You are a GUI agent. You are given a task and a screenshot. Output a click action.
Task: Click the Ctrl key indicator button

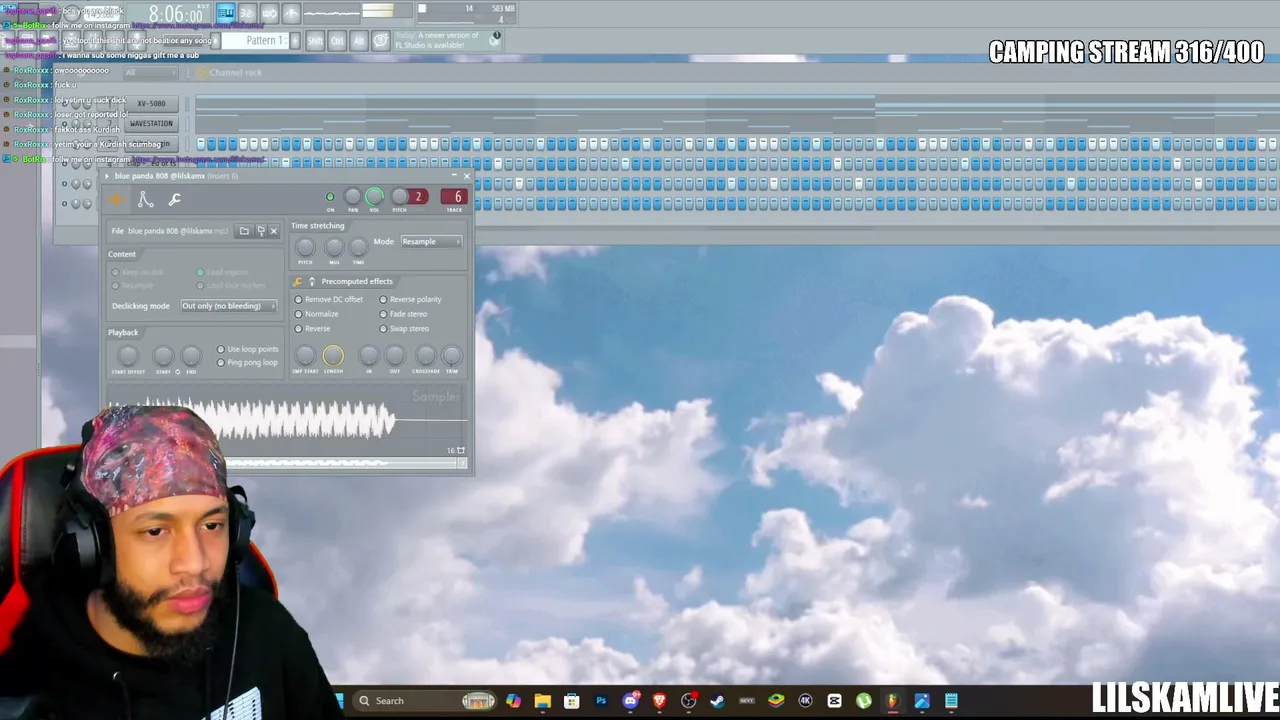tap(337, 41)
